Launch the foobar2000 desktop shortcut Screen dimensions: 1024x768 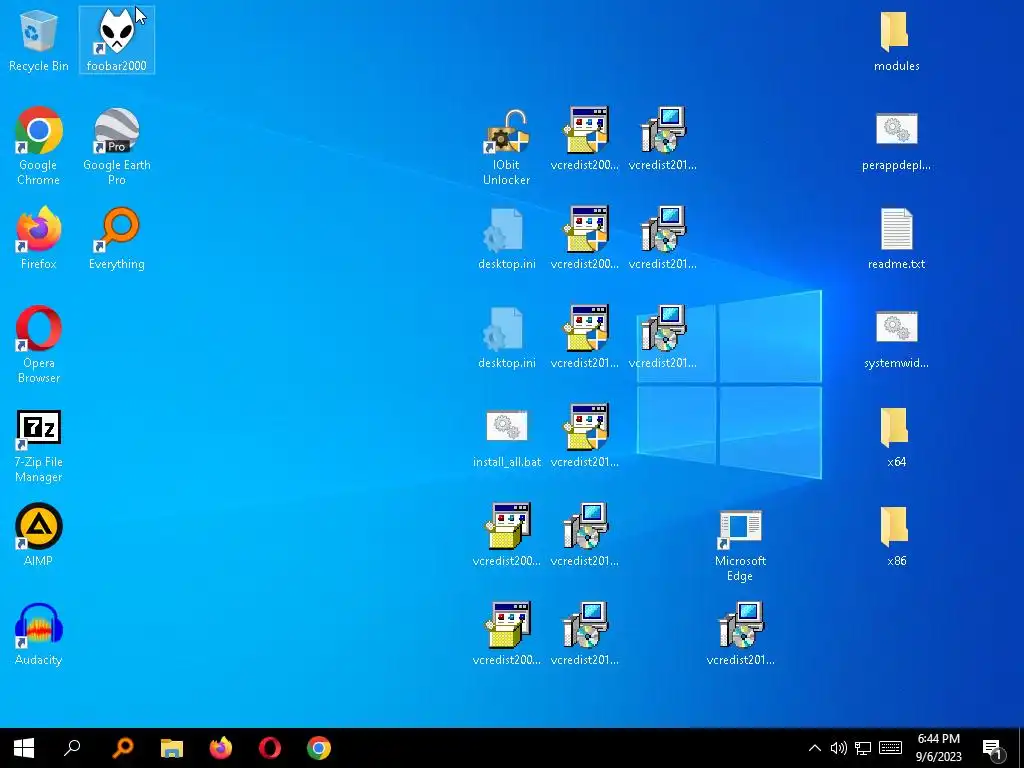pos(116,40)
